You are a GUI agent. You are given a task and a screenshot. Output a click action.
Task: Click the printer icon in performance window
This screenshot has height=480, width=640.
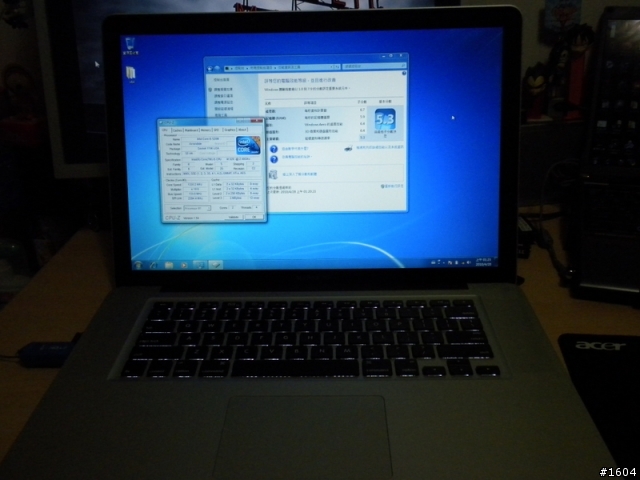(348, 148)
